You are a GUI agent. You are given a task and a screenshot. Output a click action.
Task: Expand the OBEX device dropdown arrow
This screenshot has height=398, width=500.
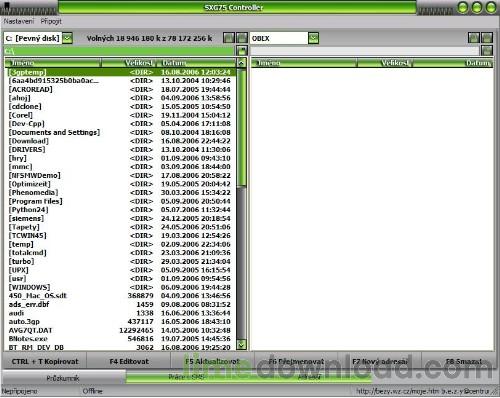(313, 38)
